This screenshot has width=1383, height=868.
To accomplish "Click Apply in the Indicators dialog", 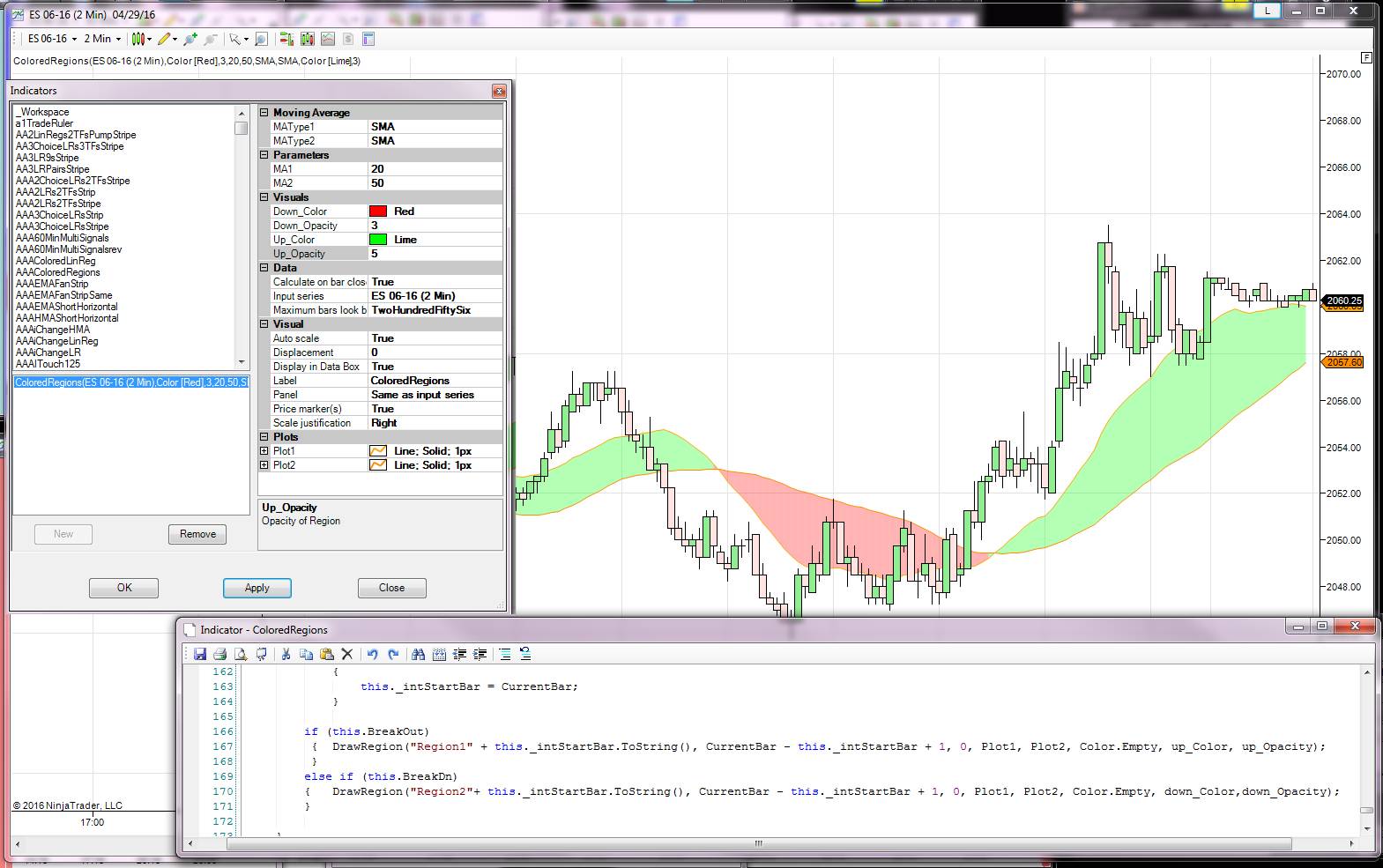I will click(257, 588).
